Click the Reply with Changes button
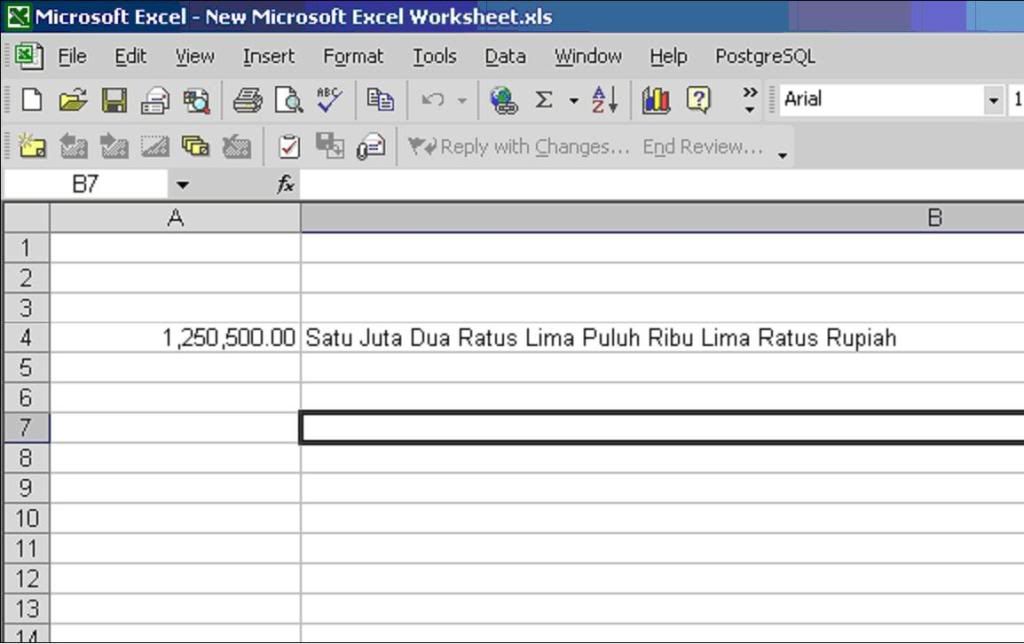Image resolution: width=1024 pixels, height=644 pixels. click(520, 147)
